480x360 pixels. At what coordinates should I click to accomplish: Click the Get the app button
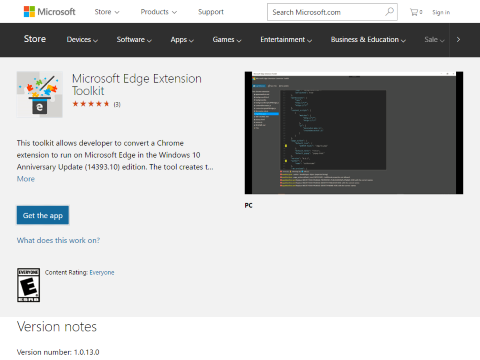(43, 215)
